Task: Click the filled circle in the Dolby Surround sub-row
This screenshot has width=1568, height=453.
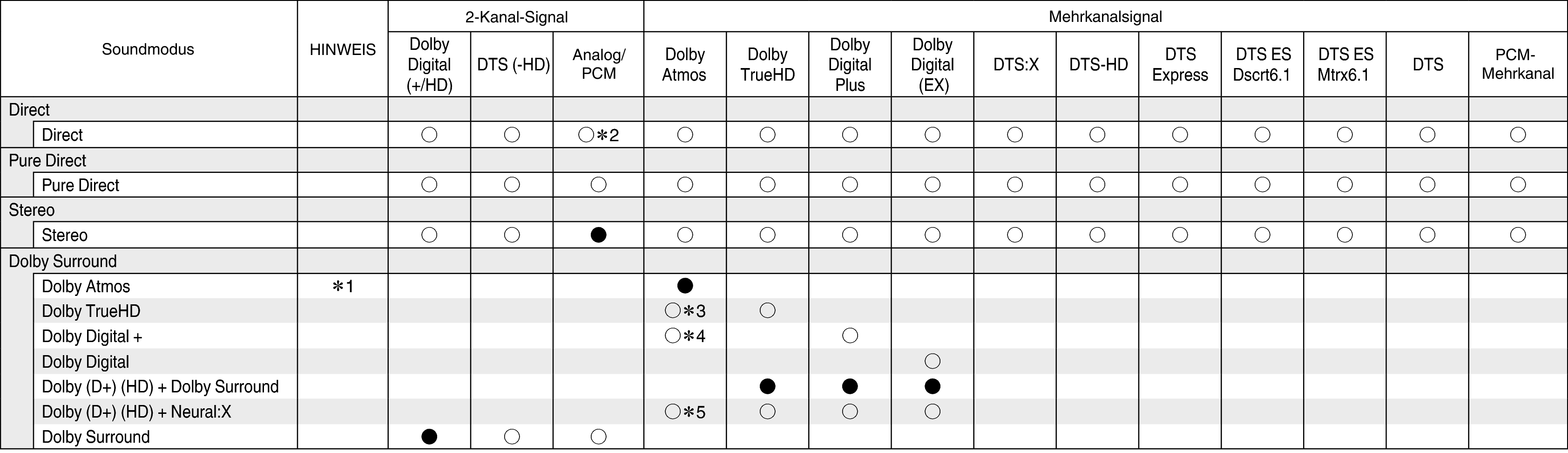Action: (x=429, y=436)
